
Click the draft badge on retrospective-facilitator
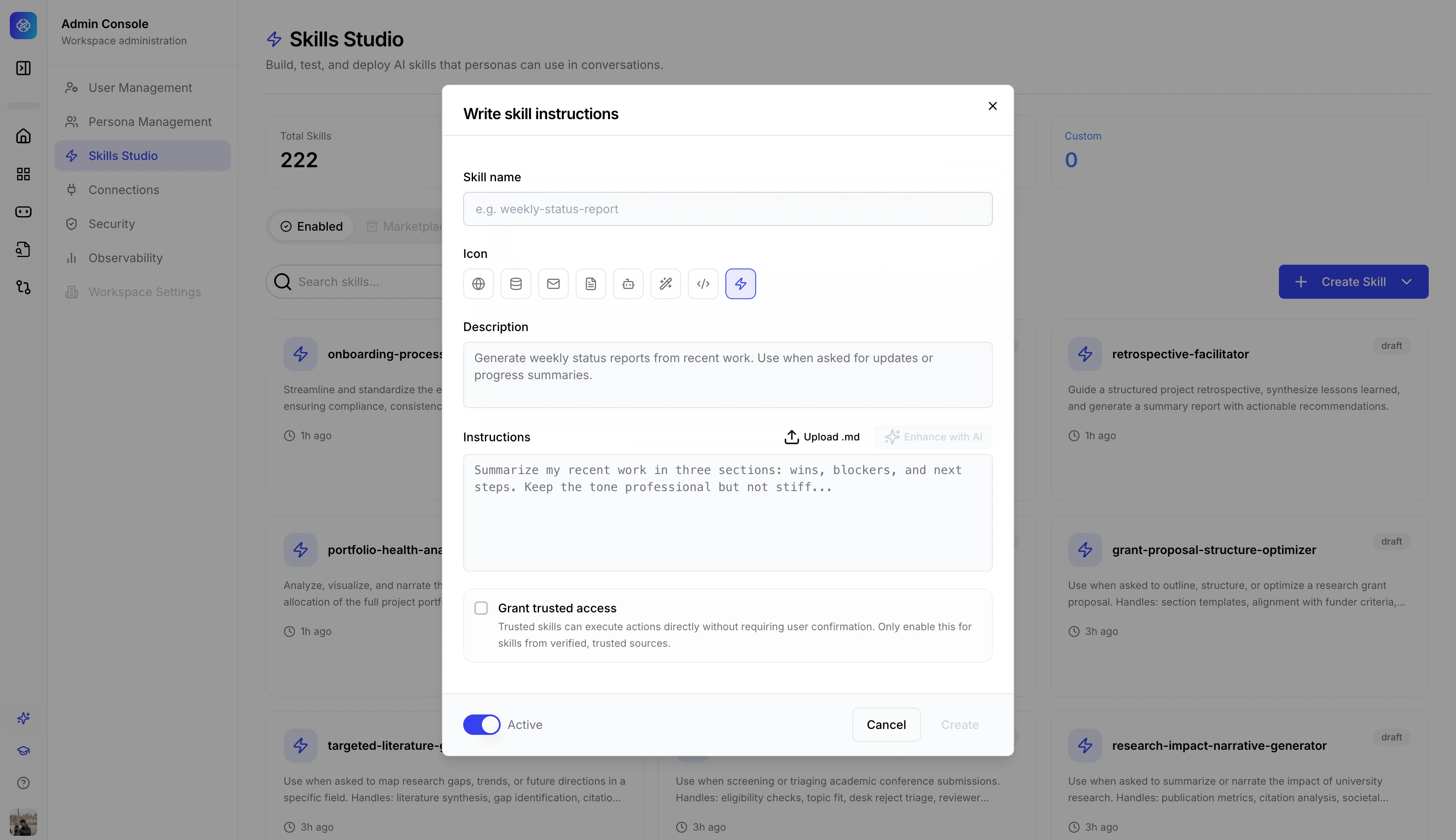[x=1391, y=346]
